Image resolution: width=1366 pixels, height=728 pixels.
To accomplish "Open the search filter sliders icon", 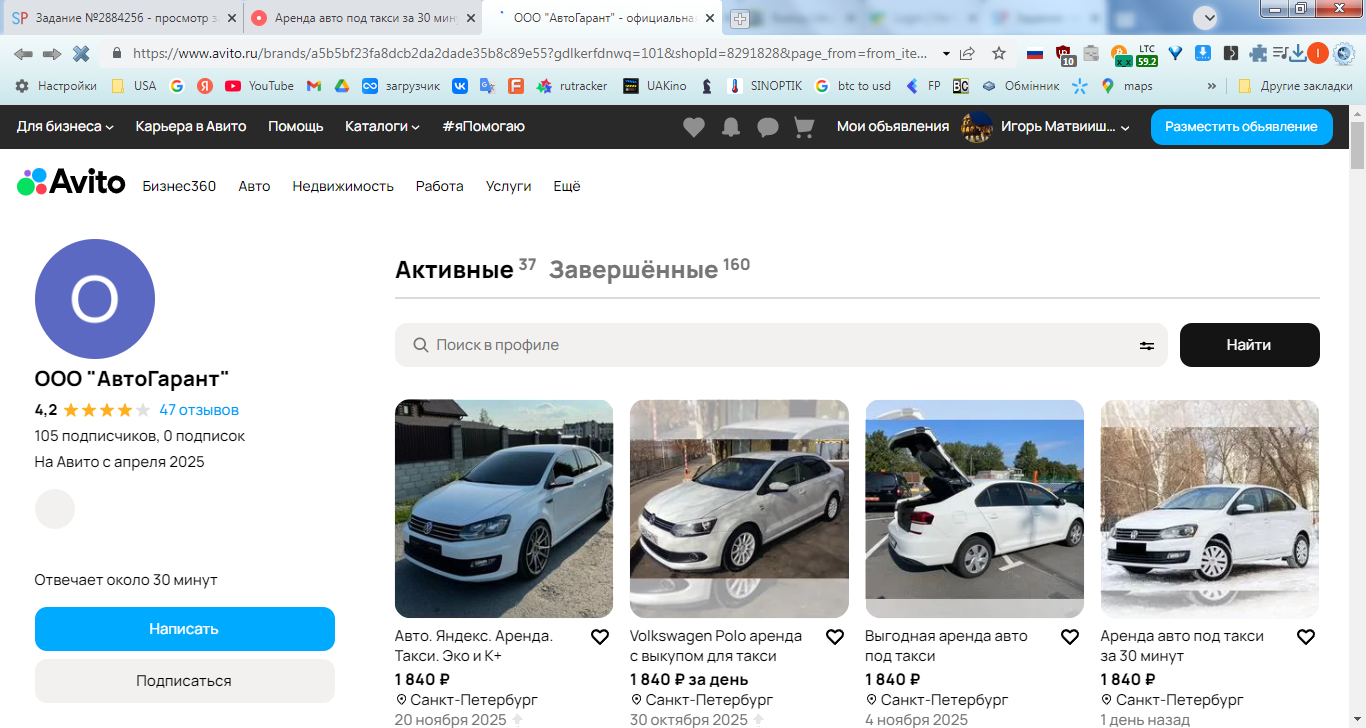I will [x=1147, y=345].
